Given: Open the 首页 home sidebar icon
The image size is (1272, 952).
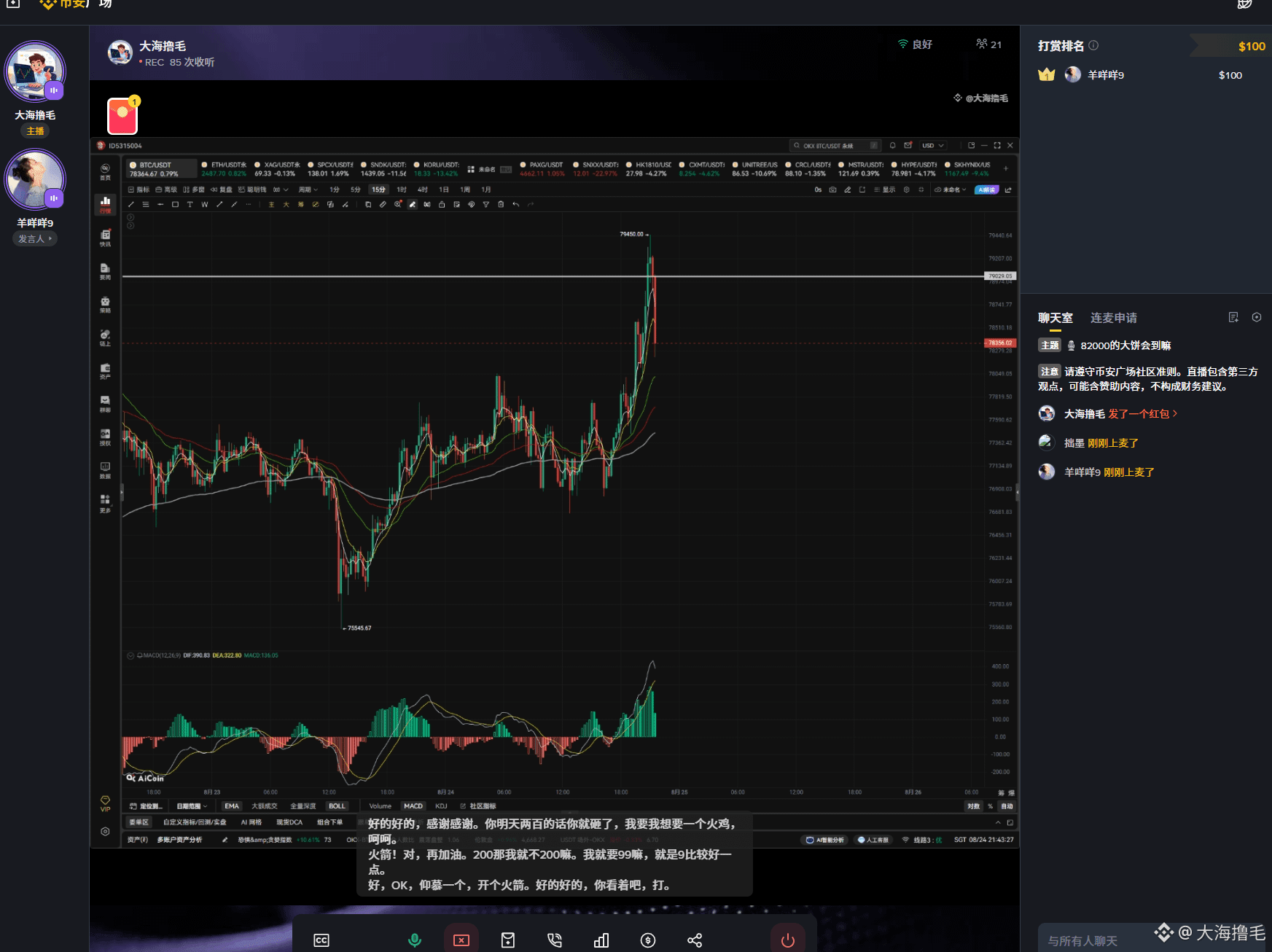Looking at the screenshot, I should point(105,172).
